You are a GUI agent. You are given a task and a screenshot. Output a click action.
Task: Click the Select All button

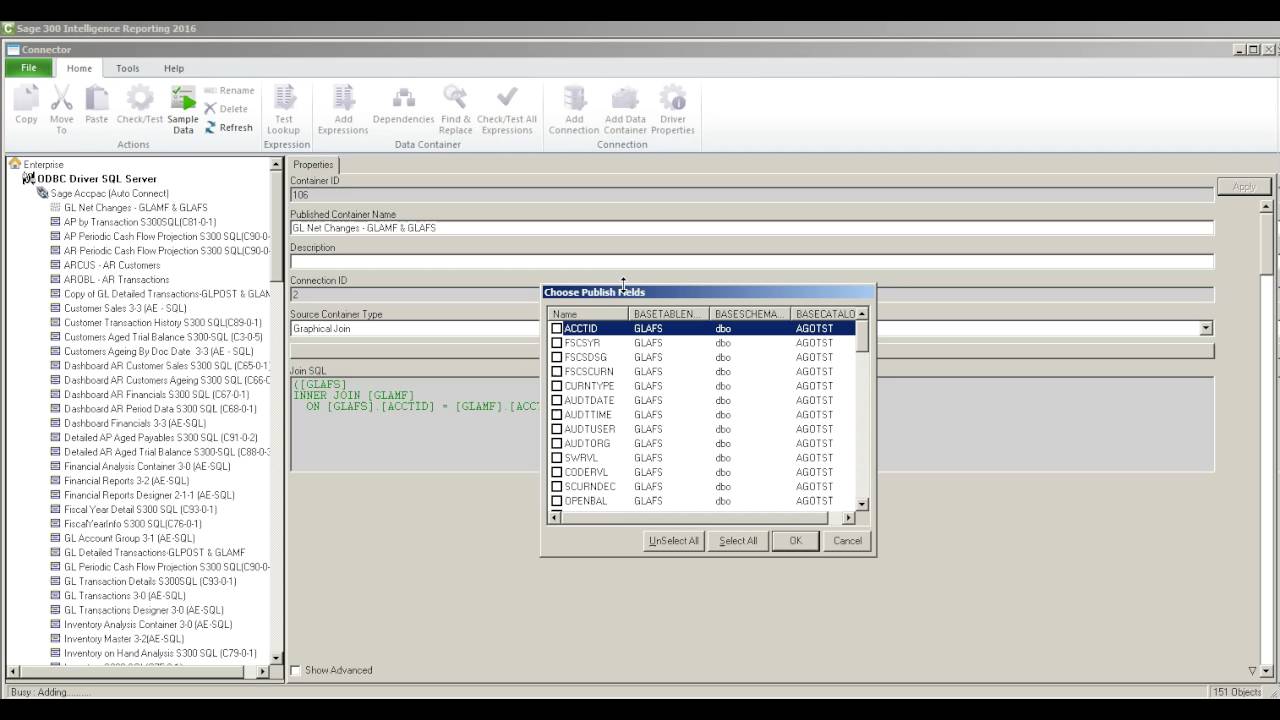coord(738,541)
